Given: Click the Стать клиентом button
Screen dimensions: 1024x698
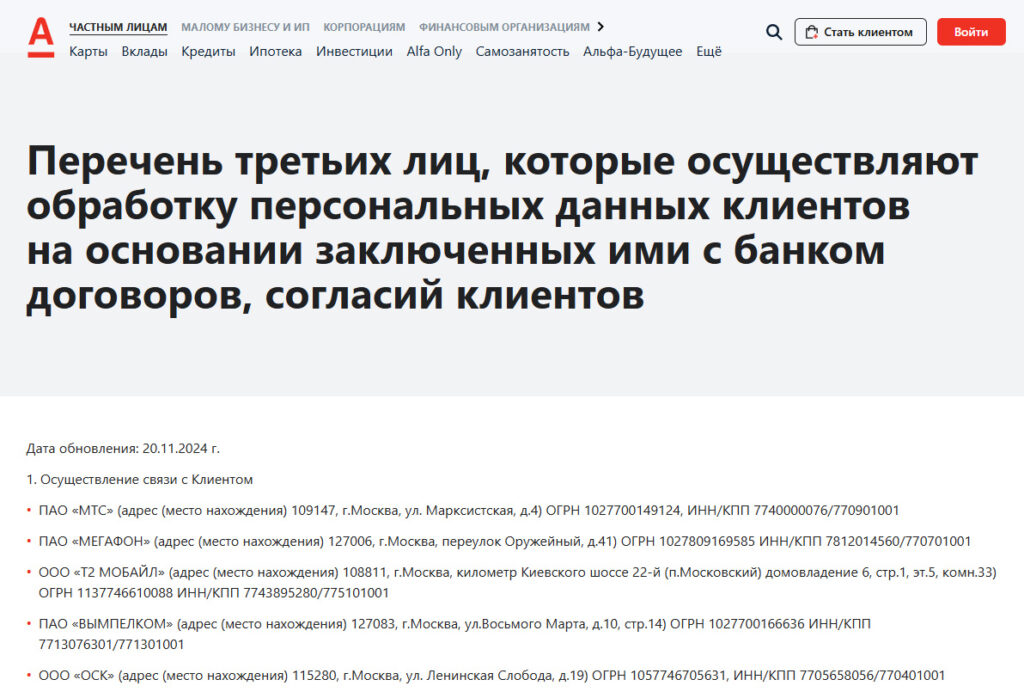Looking at the screenshot, I should tap(860, 32).
